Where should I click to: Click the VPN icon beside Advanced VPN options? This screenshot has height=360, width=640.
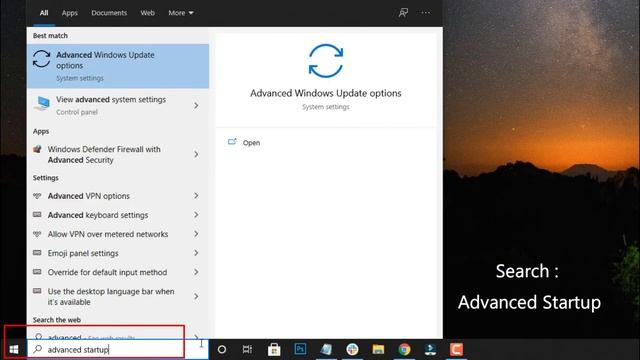37,196
